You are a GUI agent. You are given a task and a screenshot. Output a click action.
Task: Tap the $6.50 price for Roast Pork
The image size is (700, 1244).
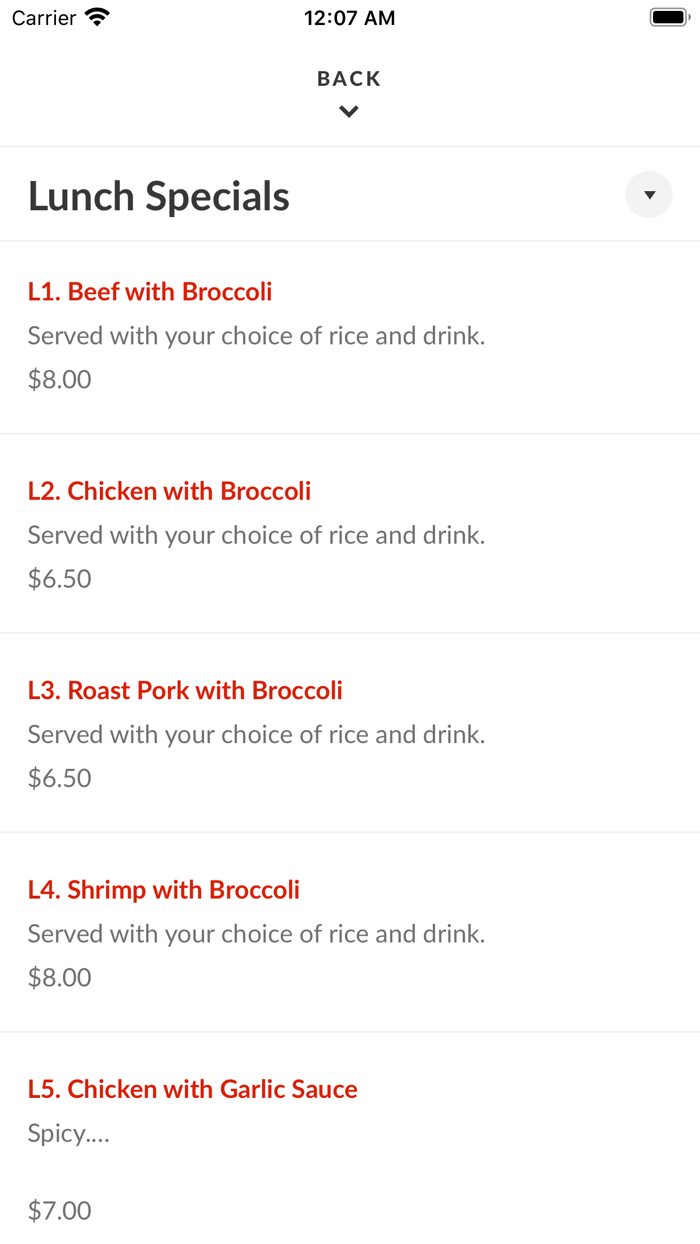coord(60,778)
